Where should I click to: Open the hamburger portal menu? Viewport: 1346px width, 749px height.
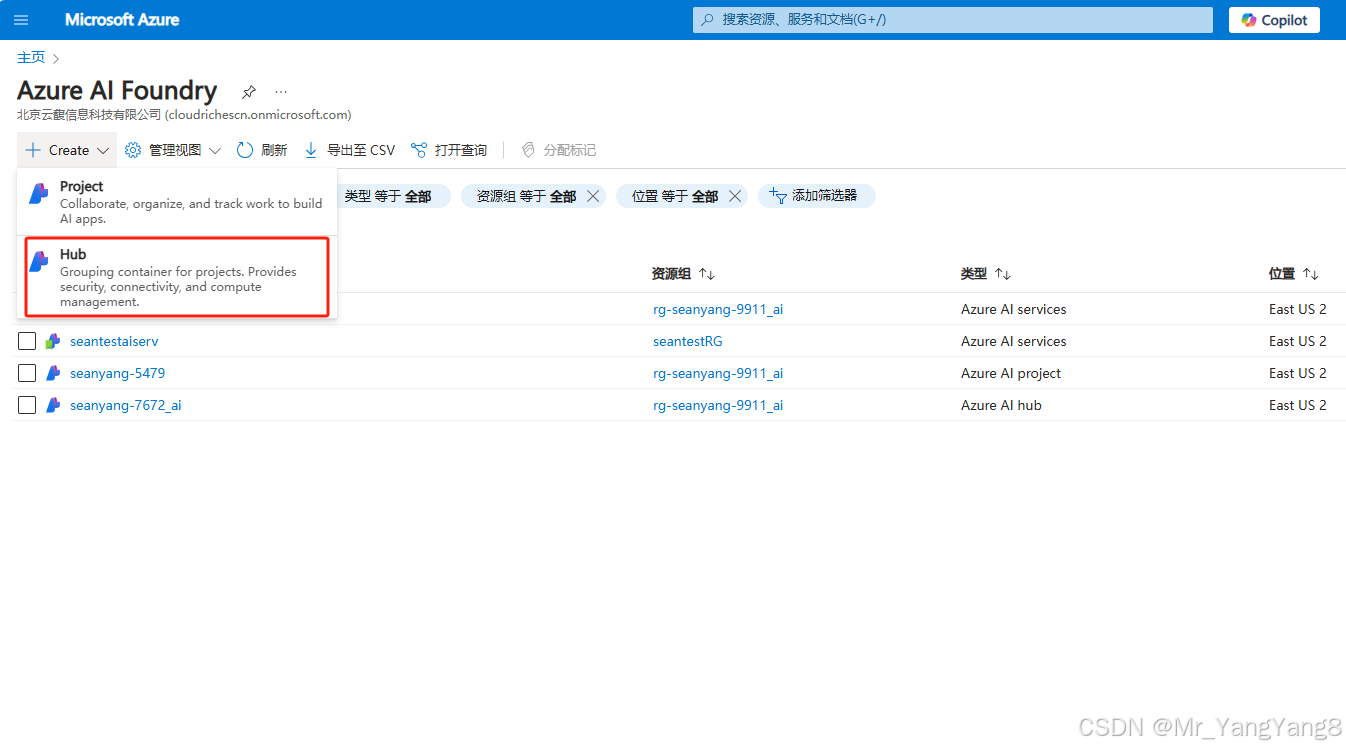(x=21, y=20)
